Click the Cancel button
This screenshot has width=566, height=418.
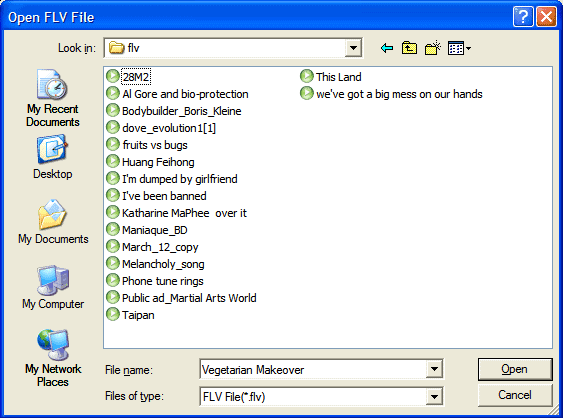[515, 395]
